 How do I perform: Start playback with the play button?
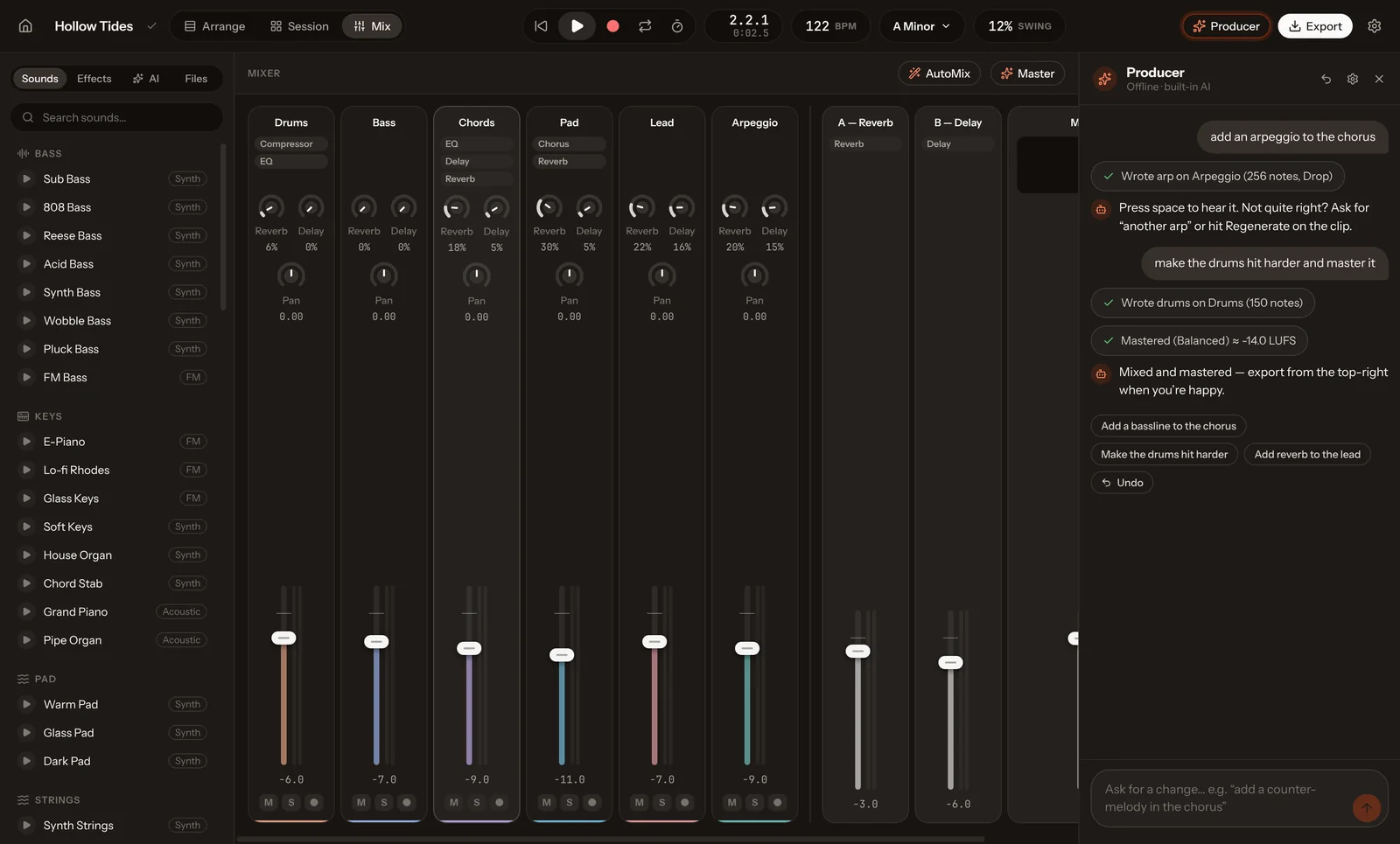pos(577,26)
